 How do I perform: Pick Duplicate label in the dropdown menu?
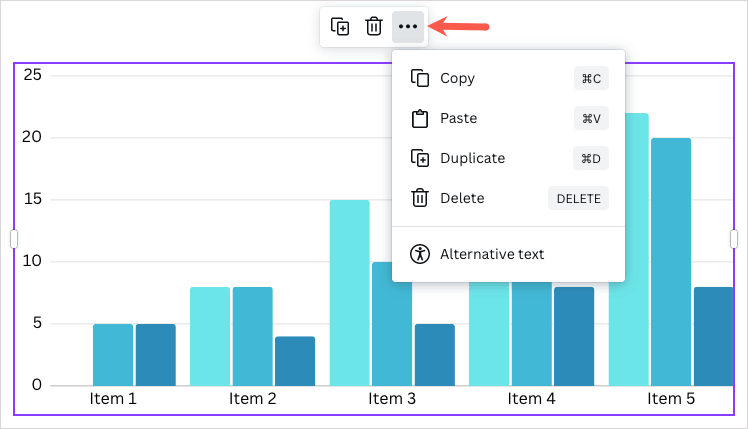tap(472, 158)
